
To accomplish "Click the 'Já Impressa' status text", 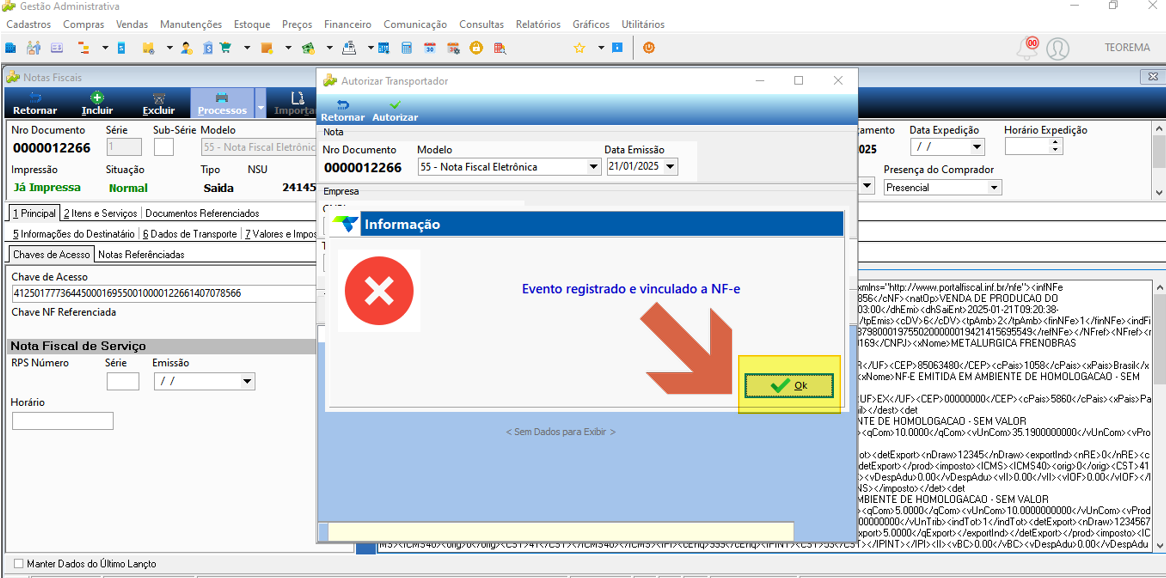I will tap(47, 187).
